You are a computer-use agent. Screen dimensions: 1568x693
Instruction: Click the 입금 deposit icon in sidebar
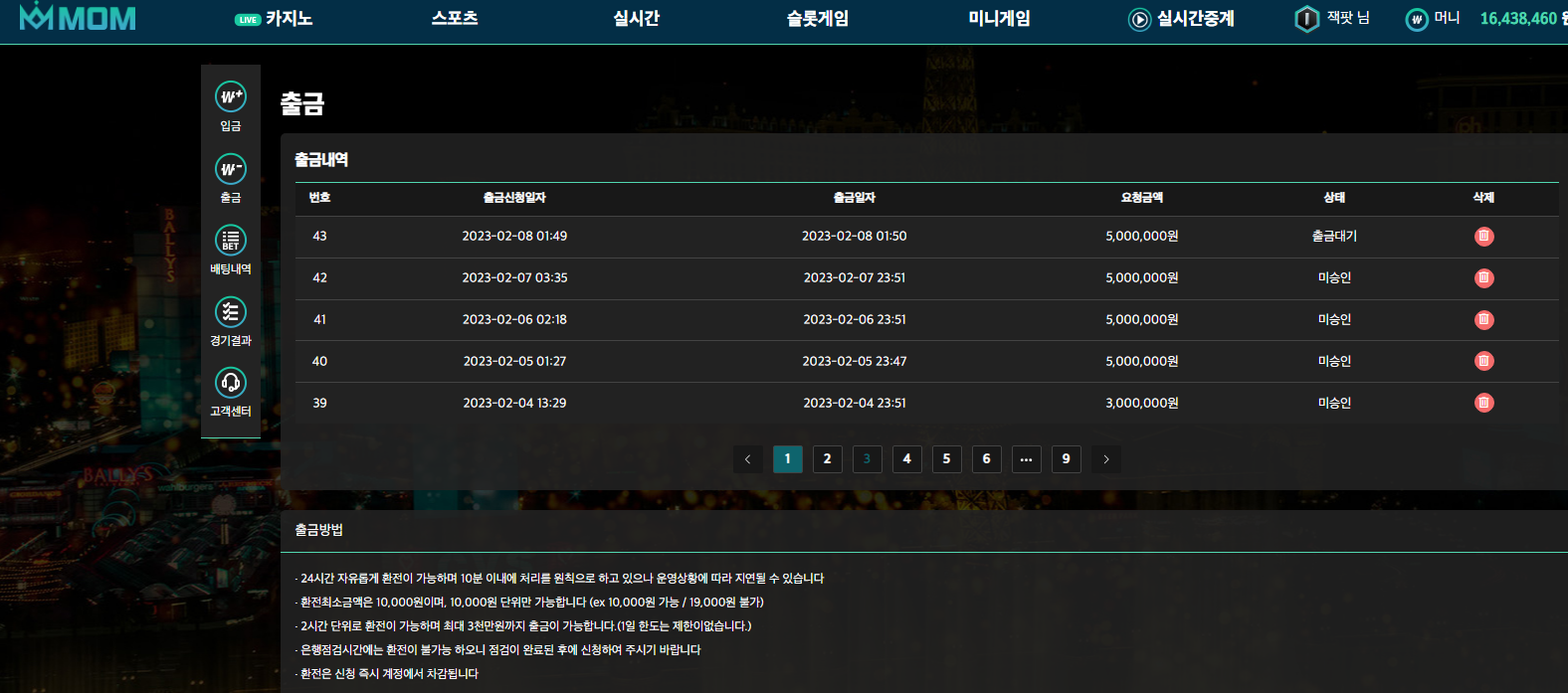point(231,97)
